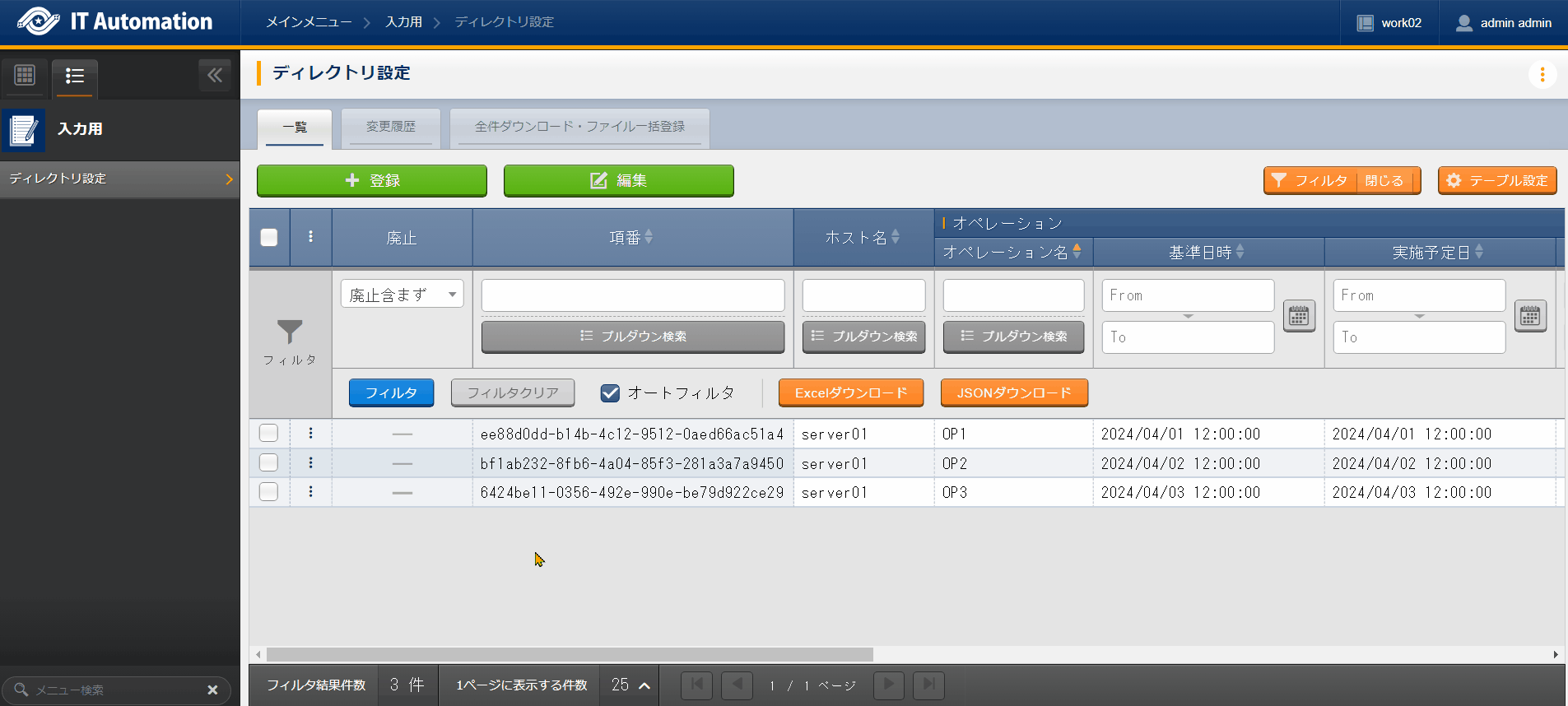
Task: Open calendar picker for 実施予定日 filter
Action: pyautogui.click(x=1530, y=316)
